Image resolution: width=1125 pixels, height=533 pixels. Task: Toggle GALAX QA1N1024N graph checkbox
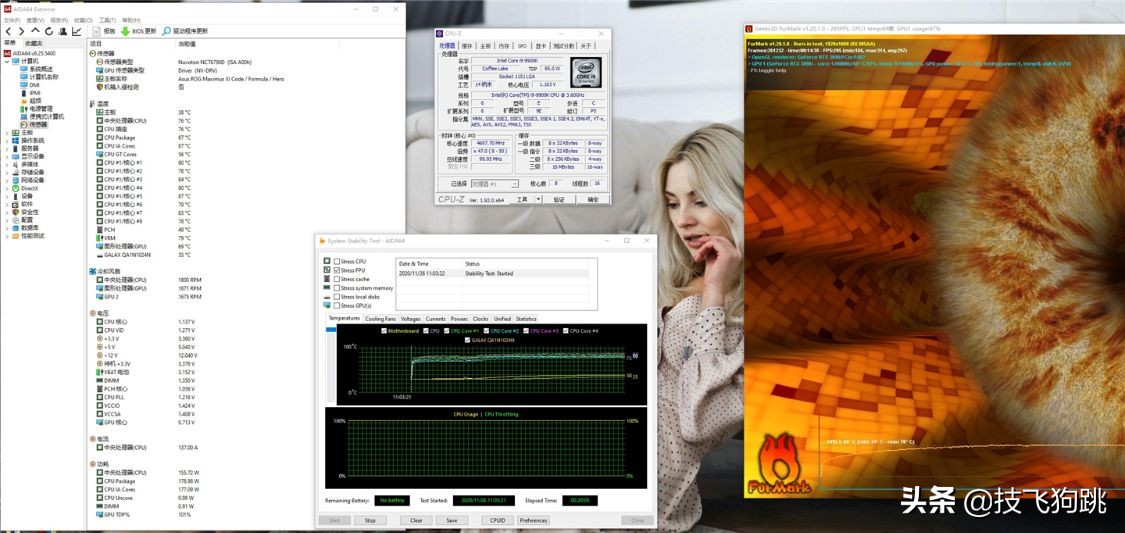(x=468, y=339)
